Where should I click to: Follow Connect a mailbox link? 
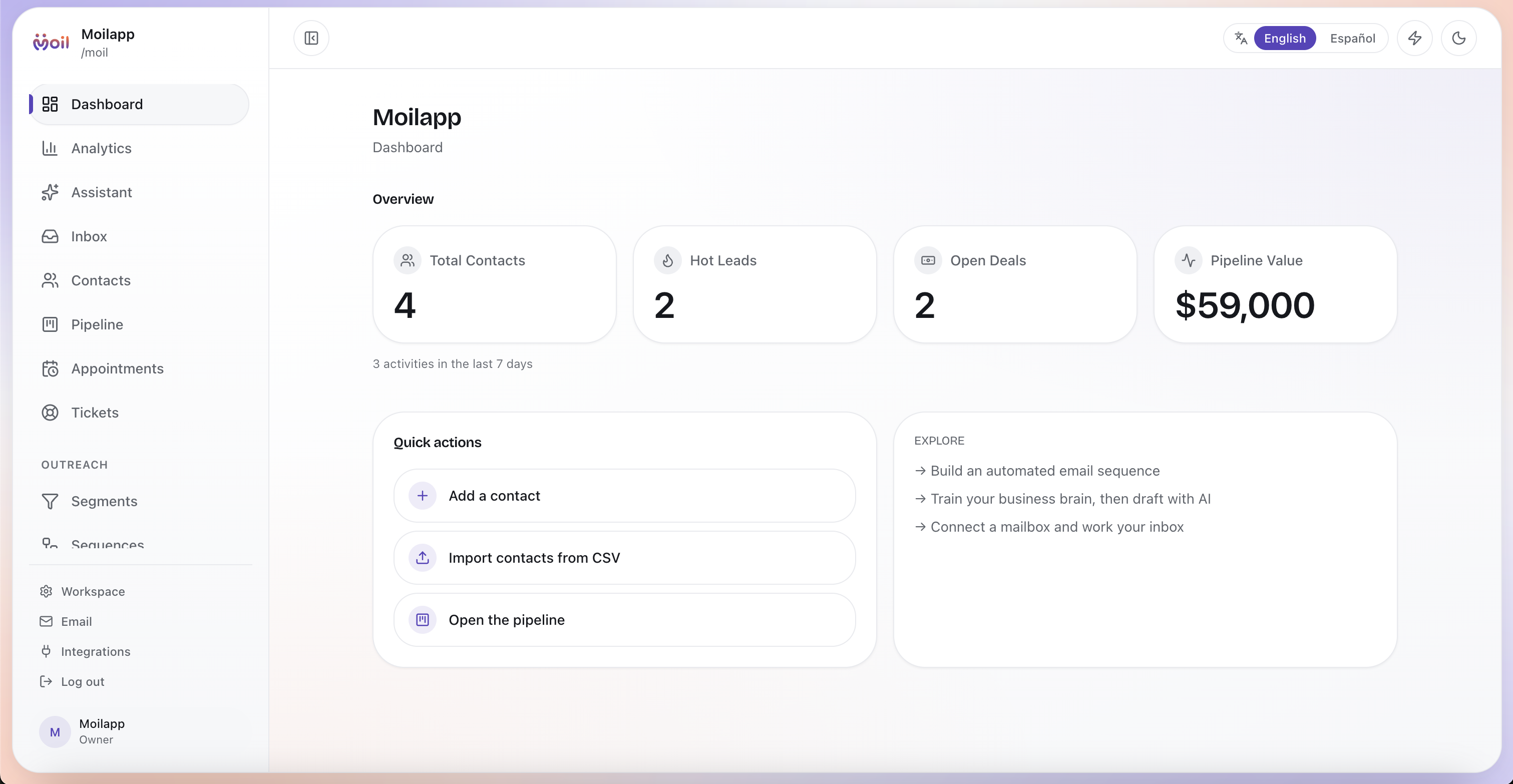click(x=1048, y=527)
